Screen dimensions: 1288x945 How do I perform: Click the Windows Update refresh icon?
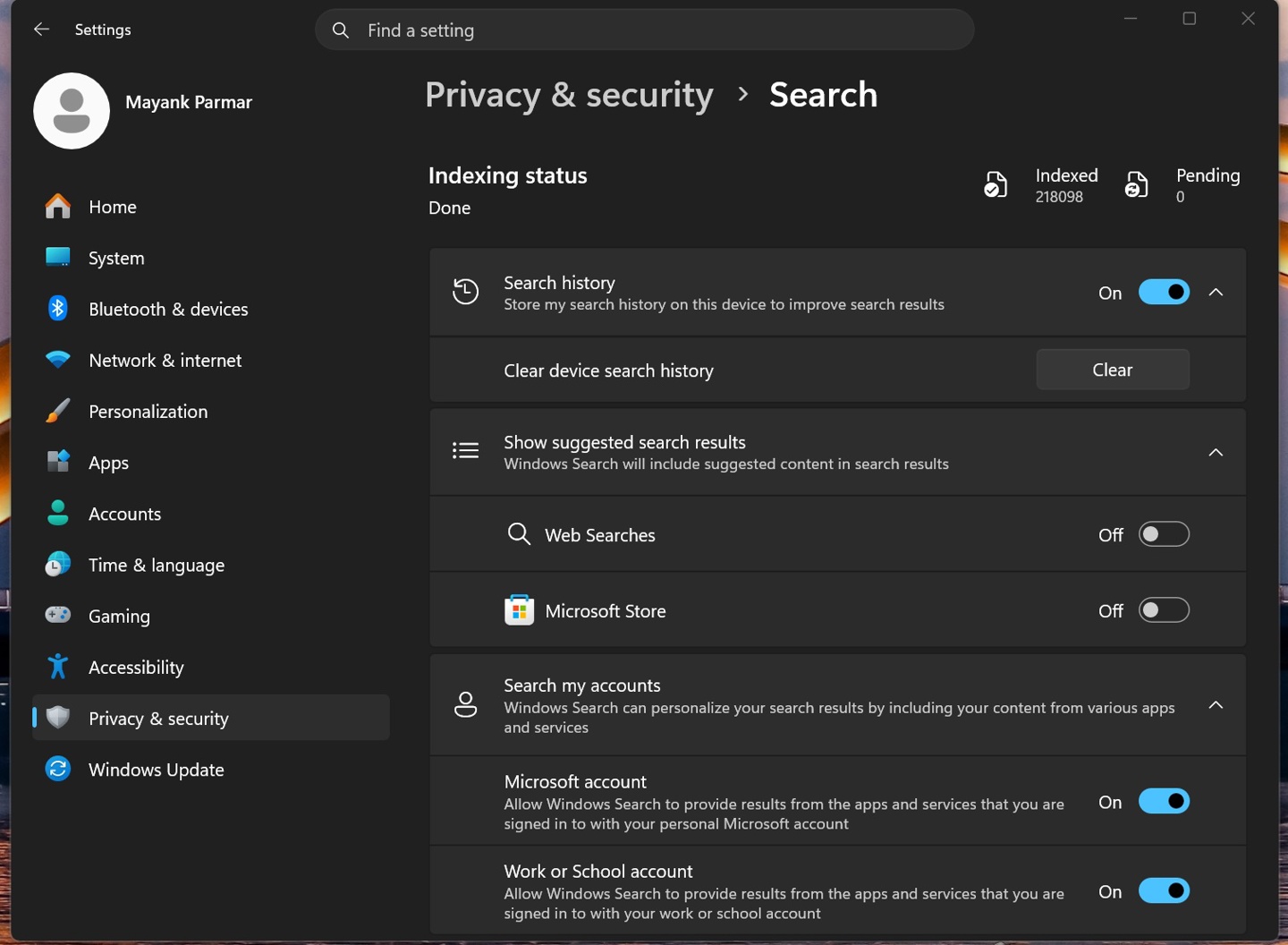point(58,769)
